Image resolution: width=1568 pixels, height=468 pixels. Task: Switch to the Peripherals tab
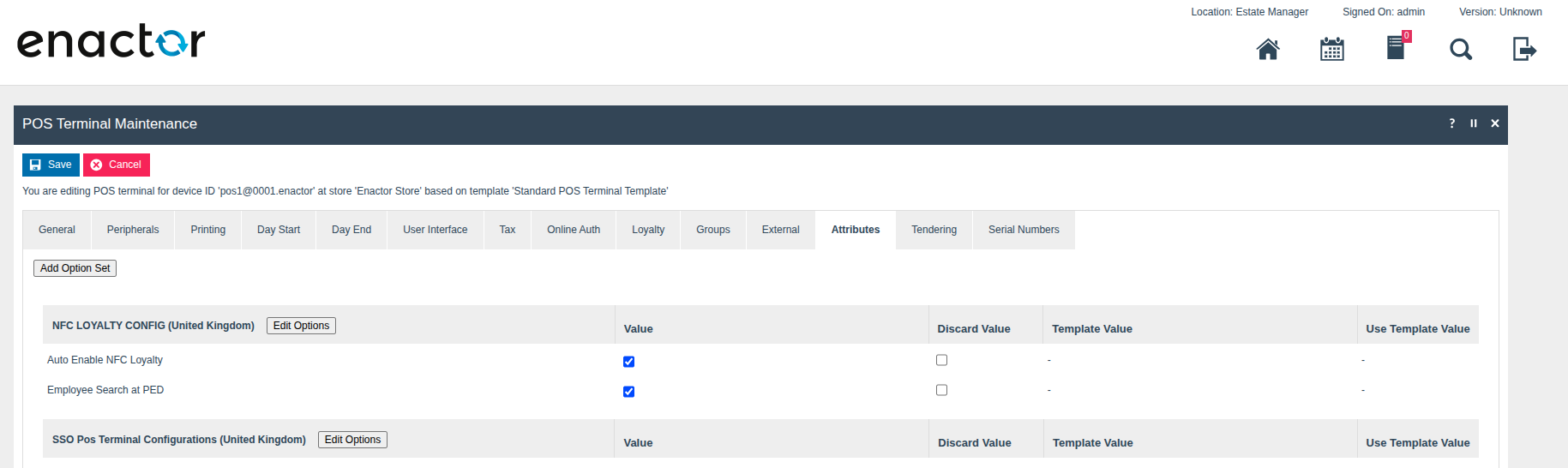click(133, 230)
